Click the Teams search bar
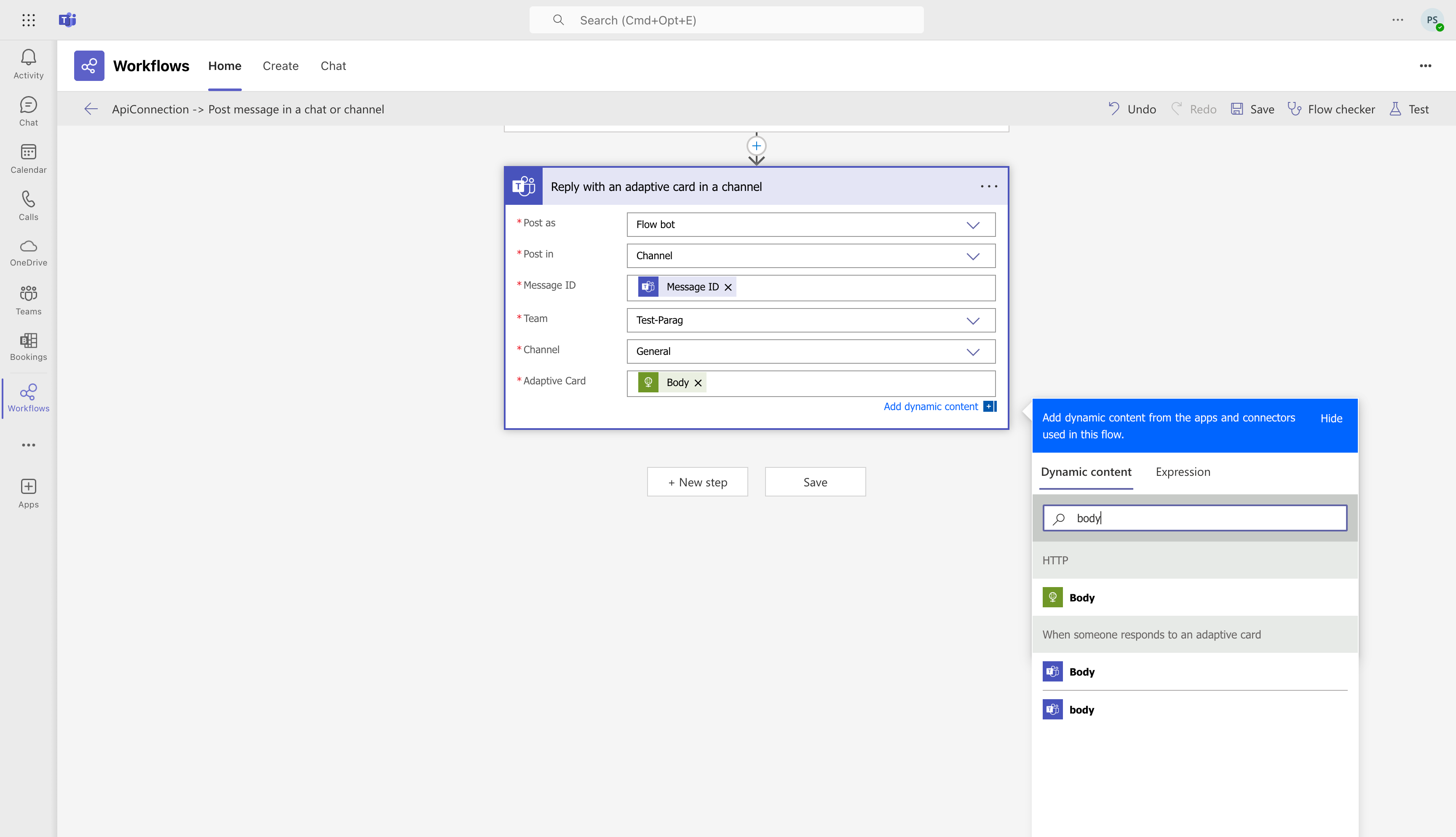The height and width of the screenshot is (837, 1456). [x=726, y=20]
